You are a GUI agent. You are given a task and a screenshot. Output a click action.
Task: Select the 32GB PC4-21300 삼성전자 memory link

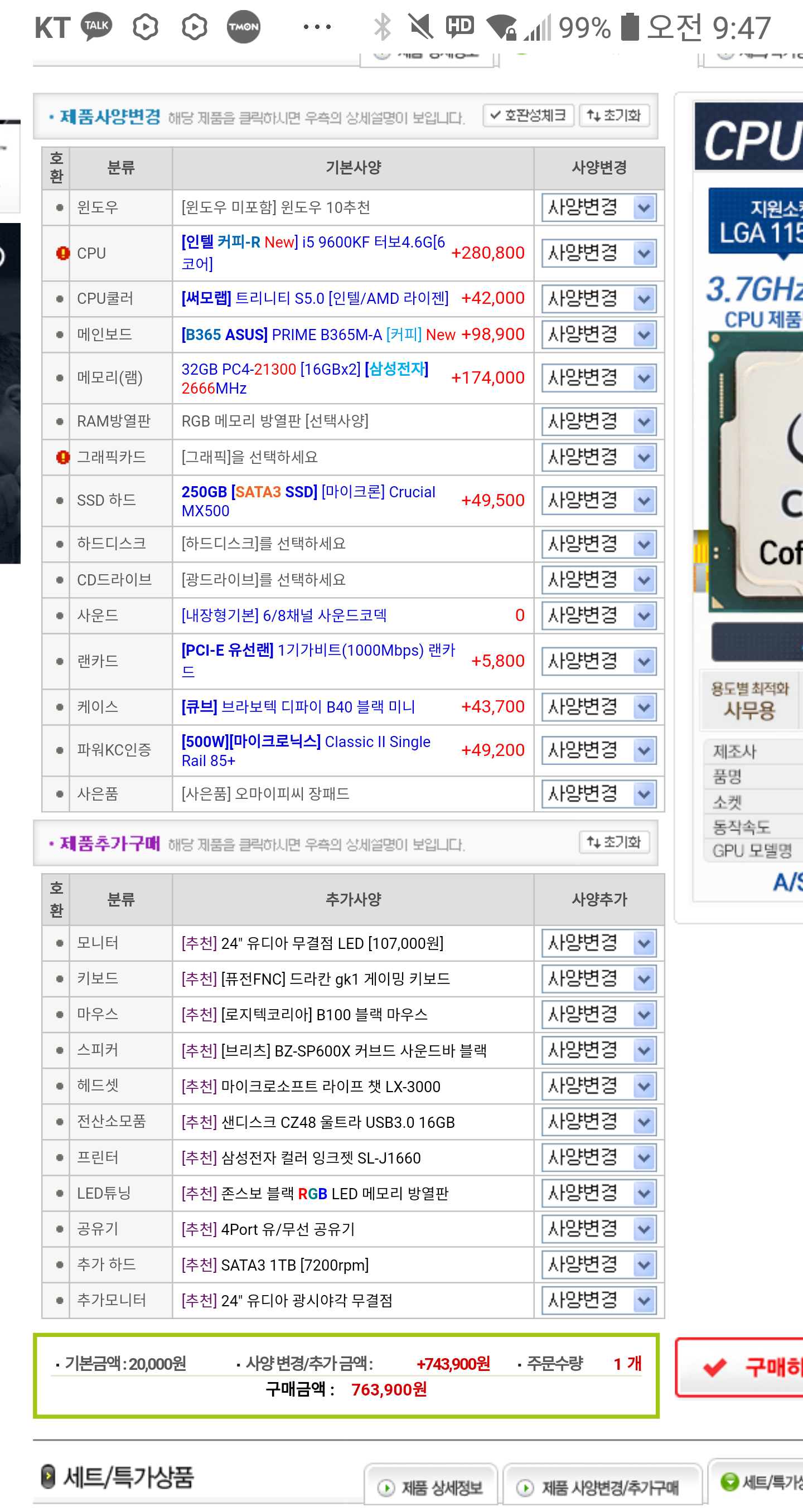pos(305,378)
